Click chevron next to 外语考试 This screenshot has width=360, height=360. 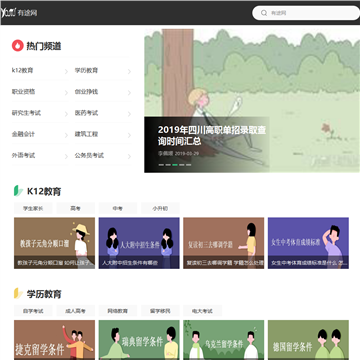point(66,156)
